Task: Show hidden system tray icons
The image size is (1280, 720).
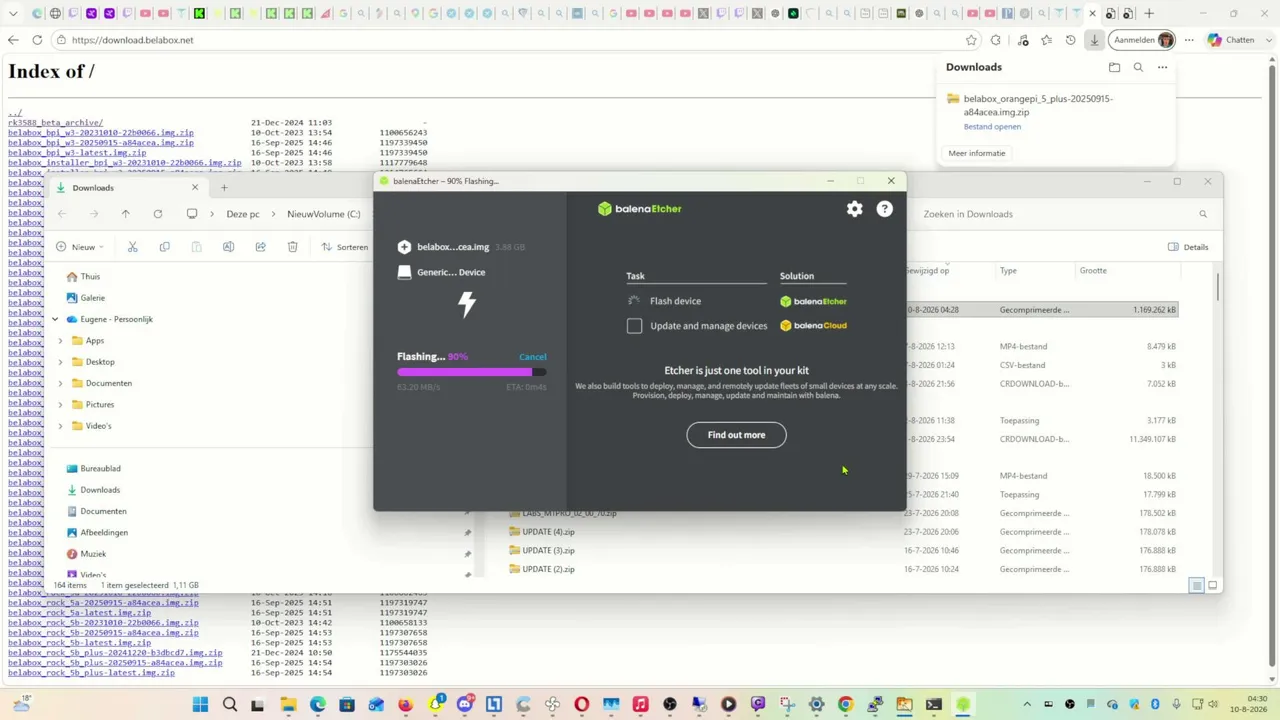Action: point(1029,705)
